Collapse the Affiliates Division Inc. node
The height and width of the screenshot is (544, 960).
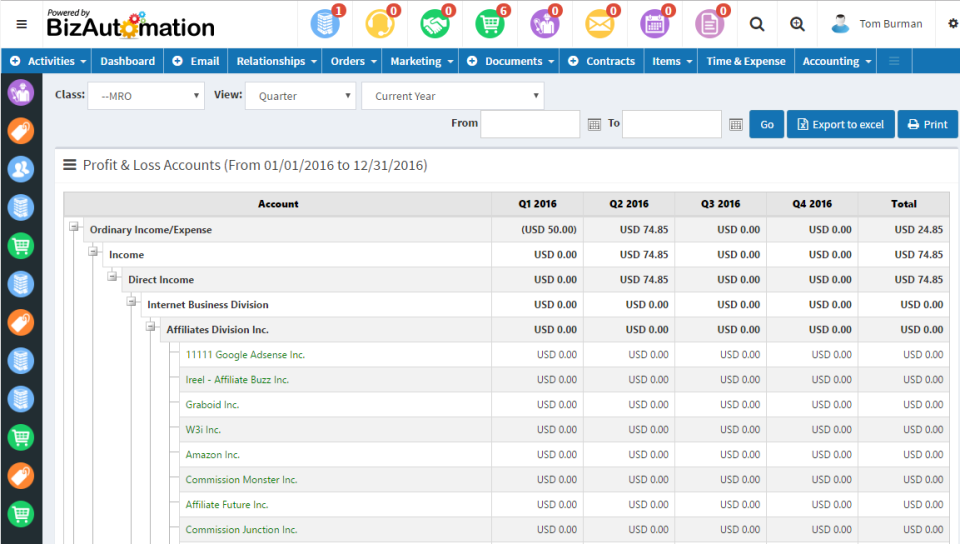[151, 327]
